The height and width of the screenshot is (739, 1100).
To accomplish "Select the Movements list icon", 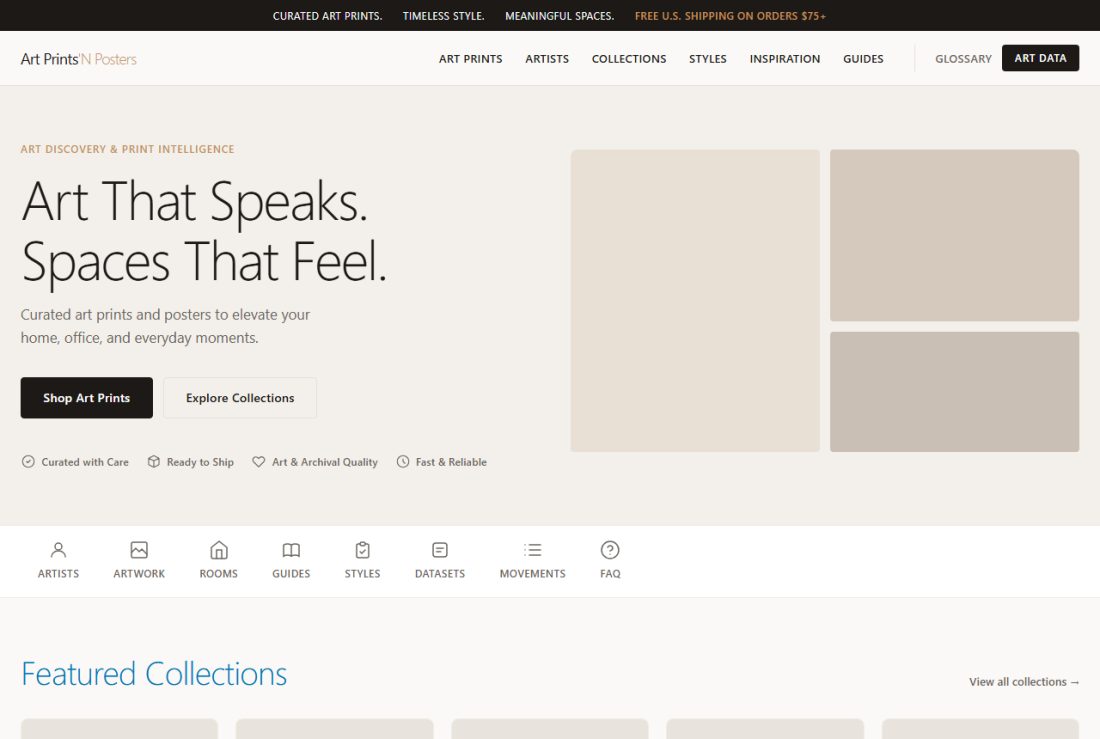I will pos(532,550).
